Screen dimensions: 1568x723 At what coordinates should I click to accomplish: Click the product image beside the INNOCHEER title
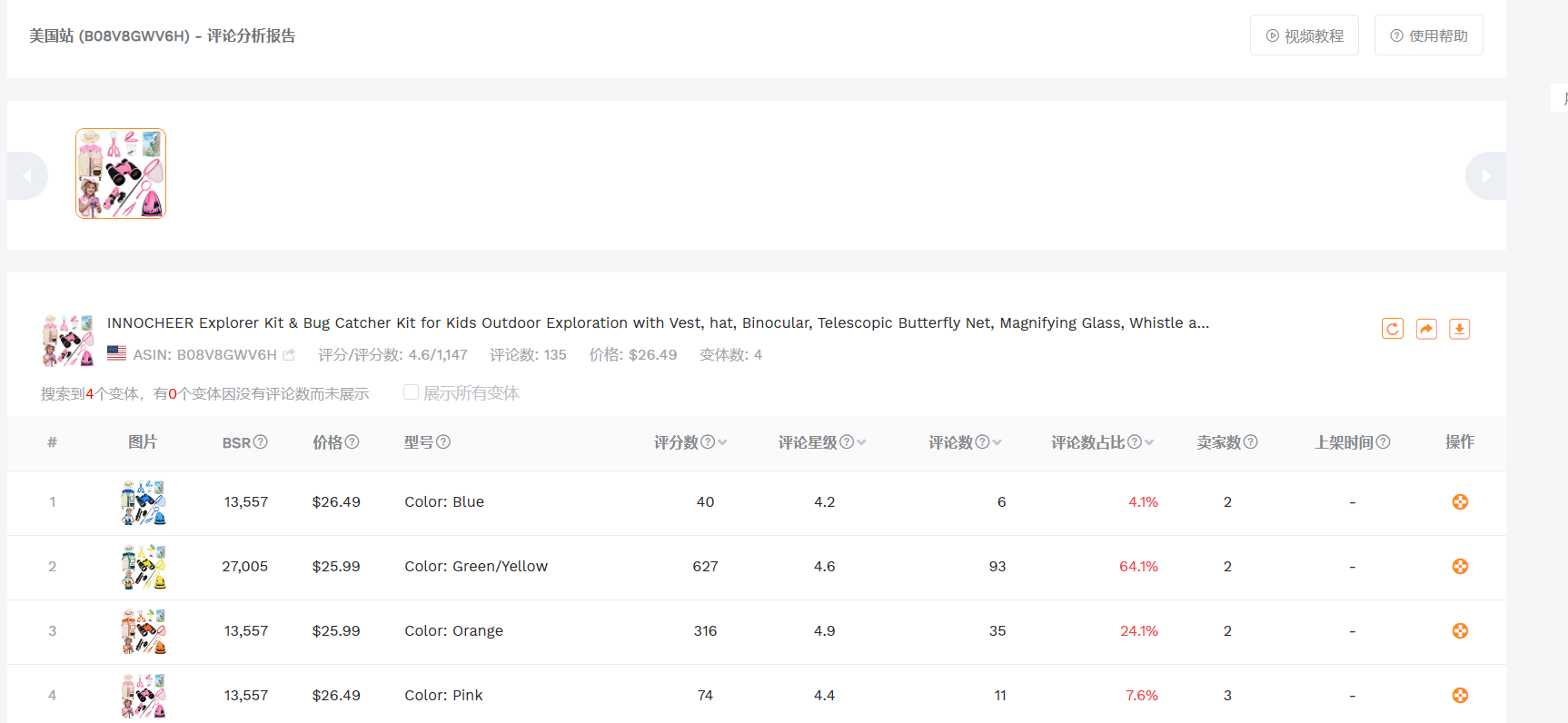68,340
